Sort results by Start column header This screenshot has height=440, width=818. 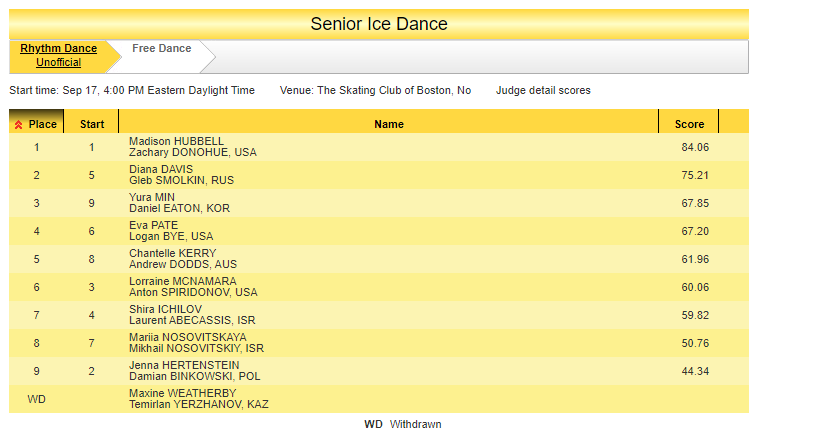click(x=92, y=124)
